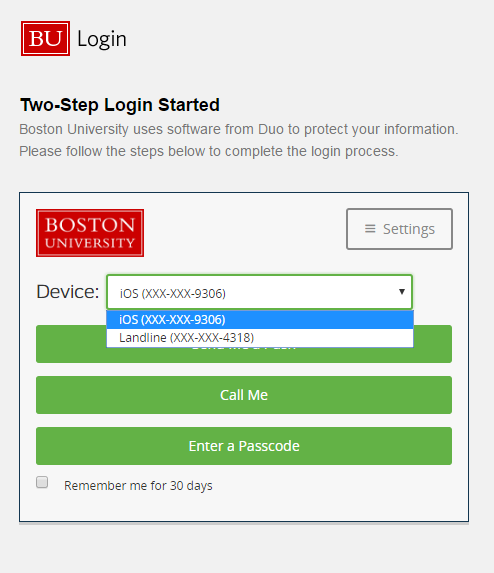494x573 pixels.
Task: Collapse the Device dropdown using its arrow
Action: point(402,292)
